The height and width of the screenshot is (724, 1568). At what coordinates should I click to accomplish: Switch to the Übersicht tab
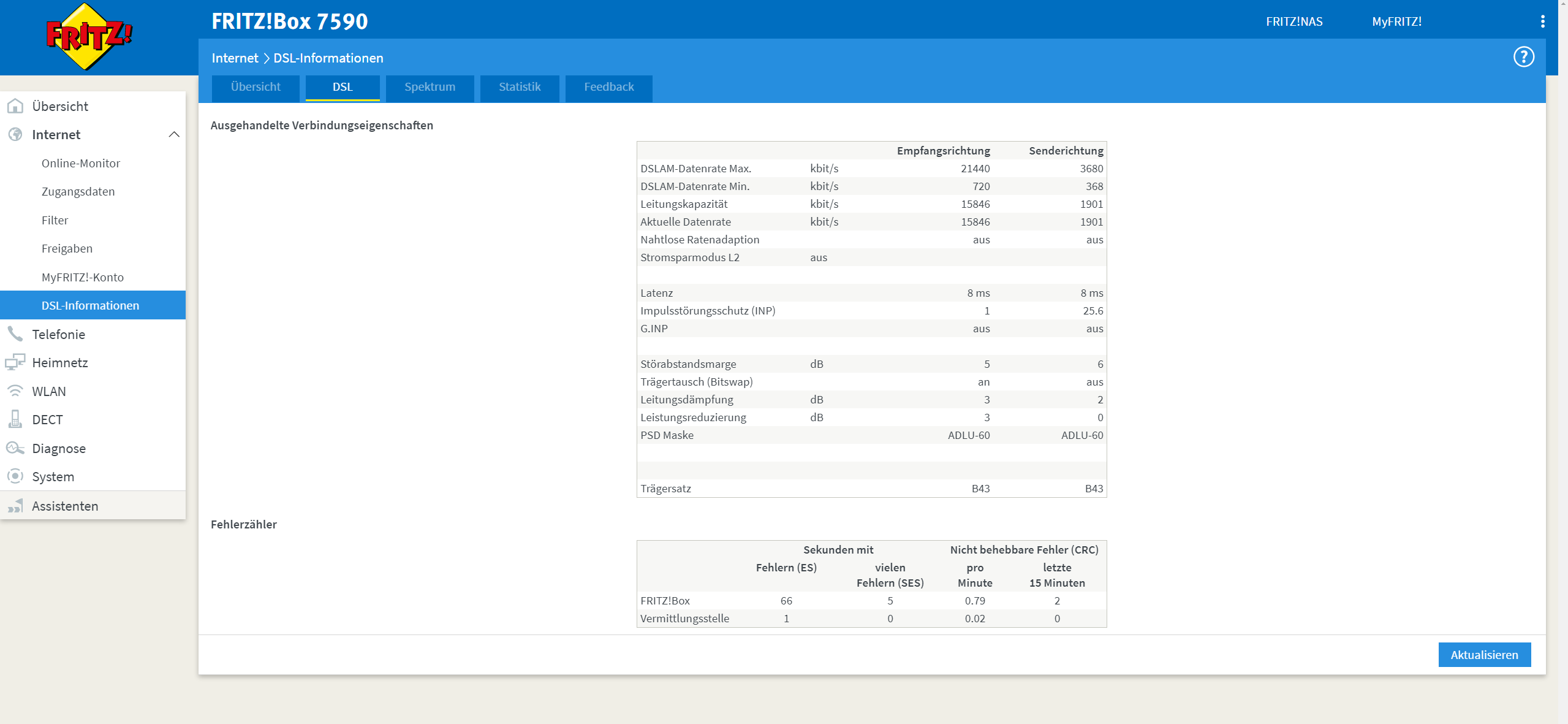(256, 88)
